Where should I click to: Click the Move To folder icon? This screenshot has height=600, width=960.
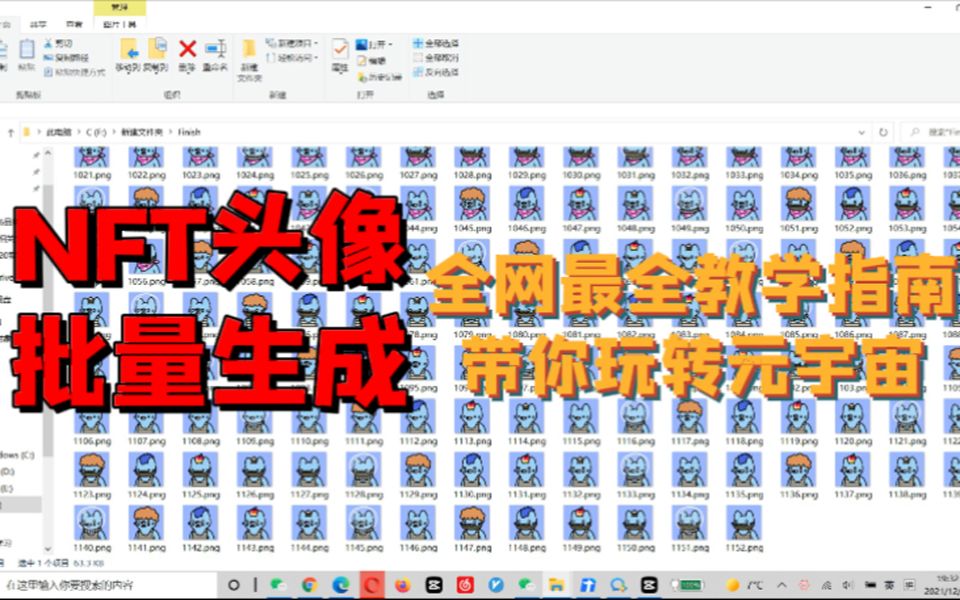coord(129,50)
